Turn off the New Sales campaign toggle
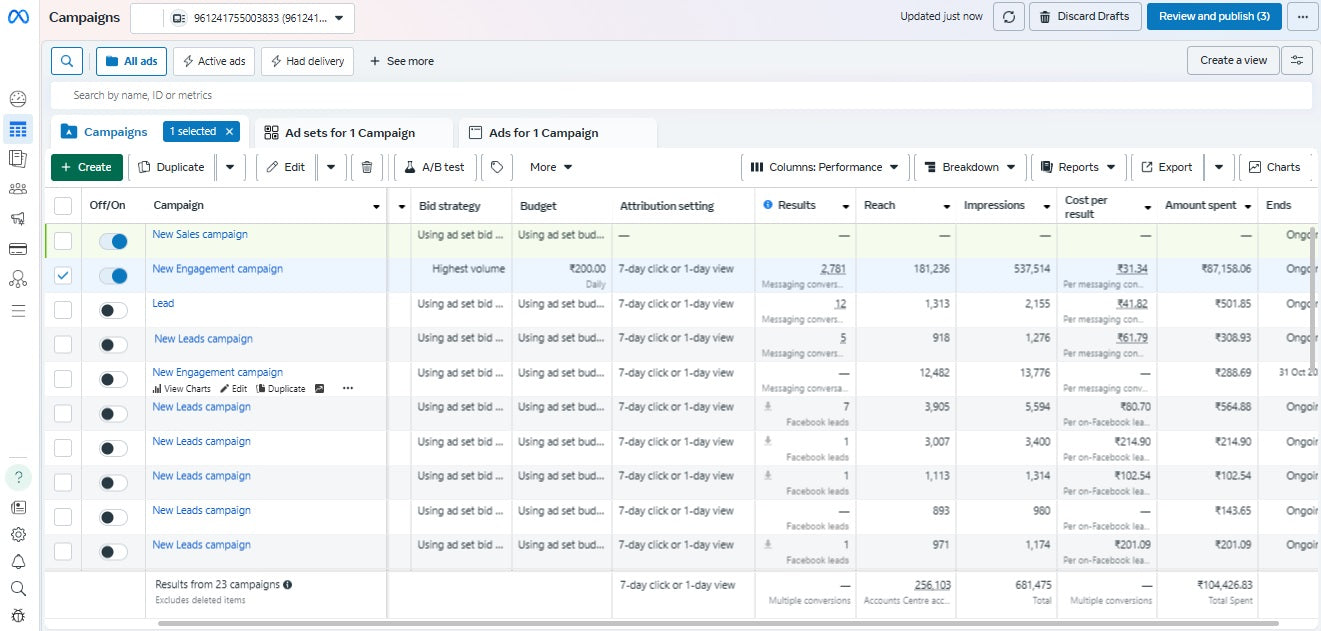This screenshot has height=631, width=1321. [x=113, y=241]
